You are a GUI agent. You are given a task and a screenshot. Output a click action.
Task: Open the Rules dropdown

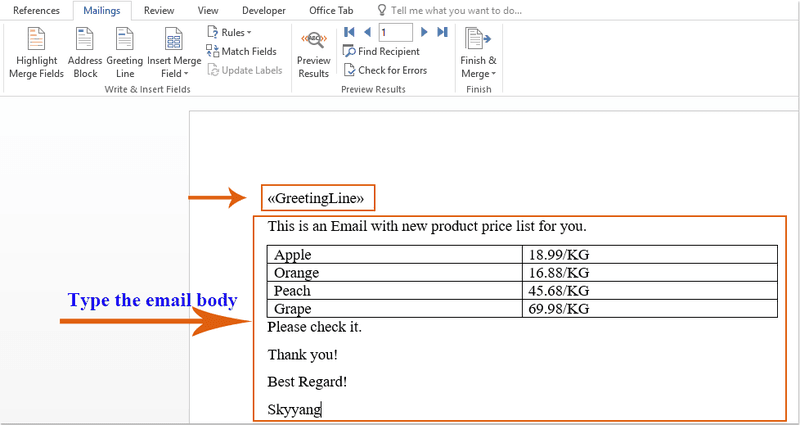[230, 33]
